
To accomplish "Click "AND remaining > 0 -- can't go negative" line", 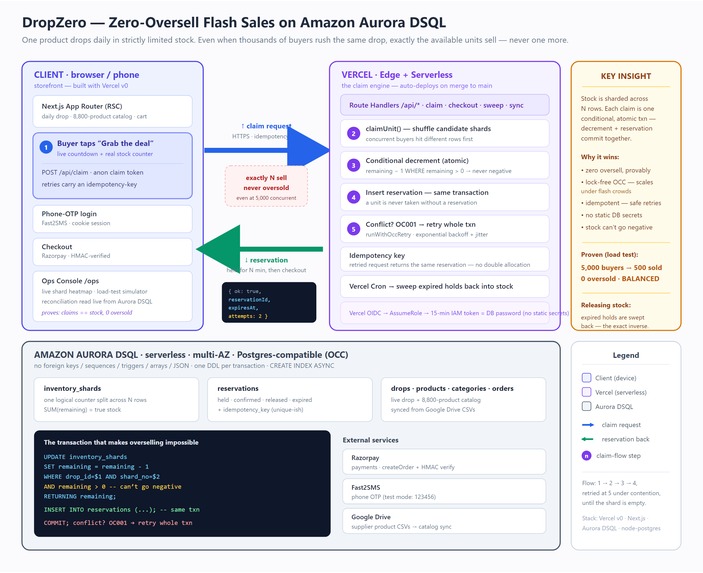I will 113,486.
